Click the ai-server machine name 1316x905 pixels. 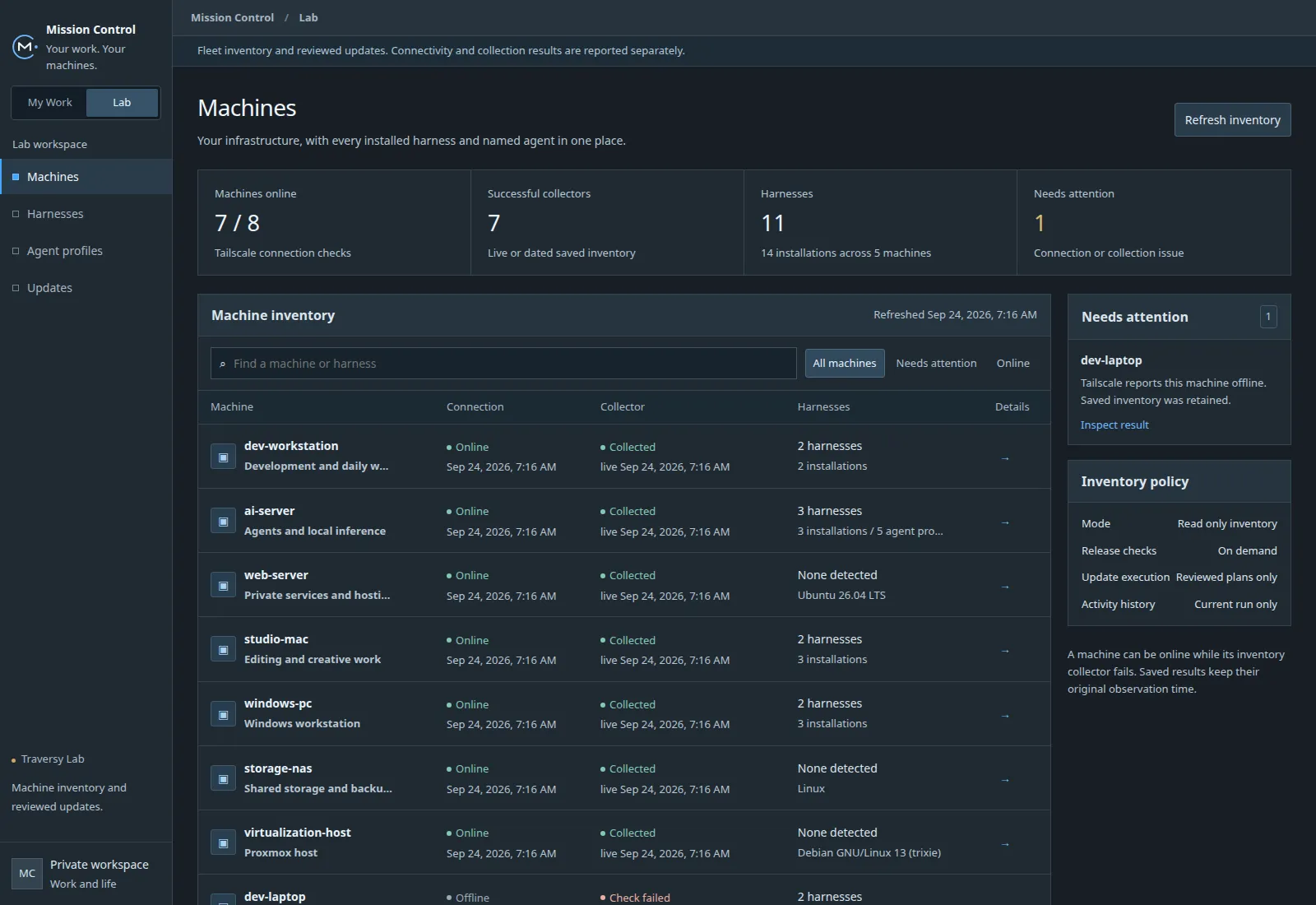click(x=269, y=511)
